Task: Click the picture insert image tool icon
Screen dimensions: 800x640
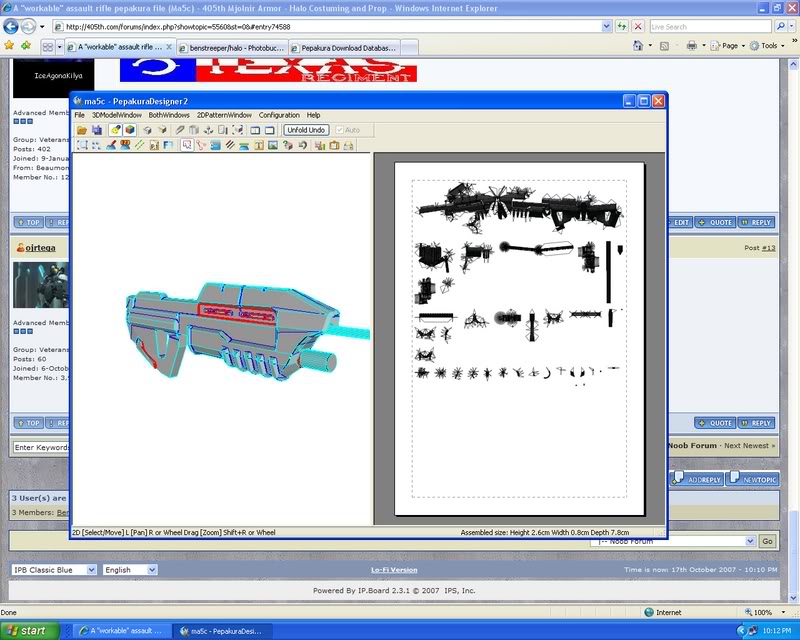Action: pyautogui.click(x=273, y=145)
